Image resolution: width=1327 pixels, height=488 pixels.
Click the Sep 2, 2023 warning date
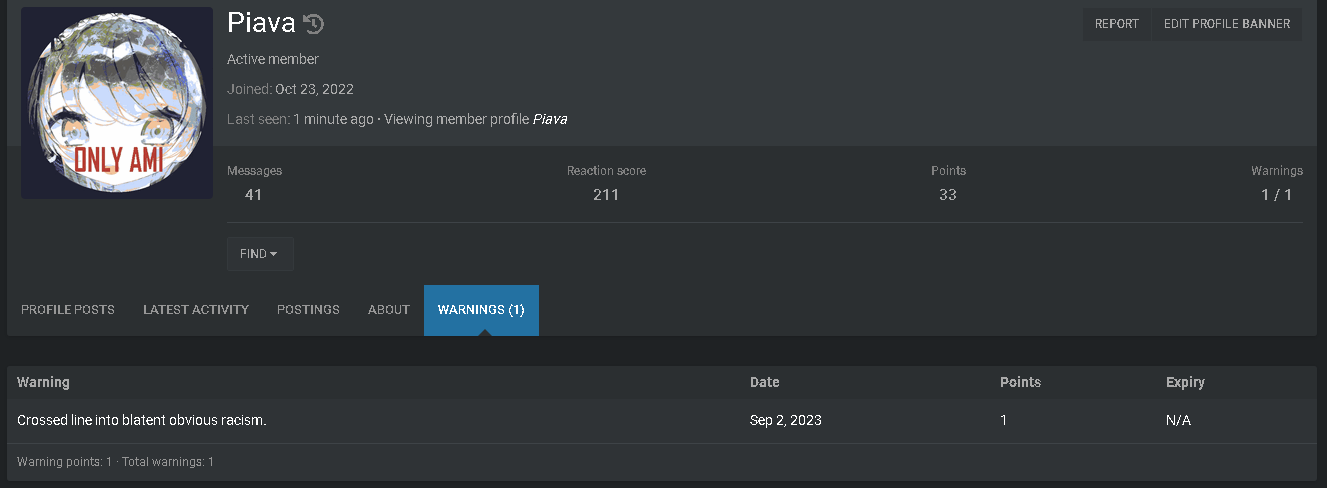pyautogui.click(x=786, y=420)
